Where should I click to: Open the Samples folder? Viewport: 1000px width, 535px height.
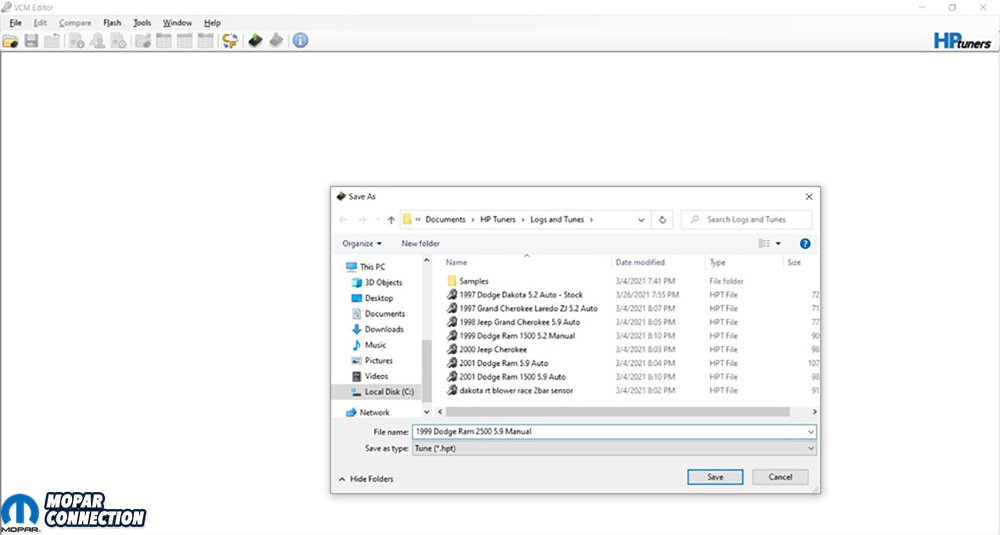click(473, 281)
